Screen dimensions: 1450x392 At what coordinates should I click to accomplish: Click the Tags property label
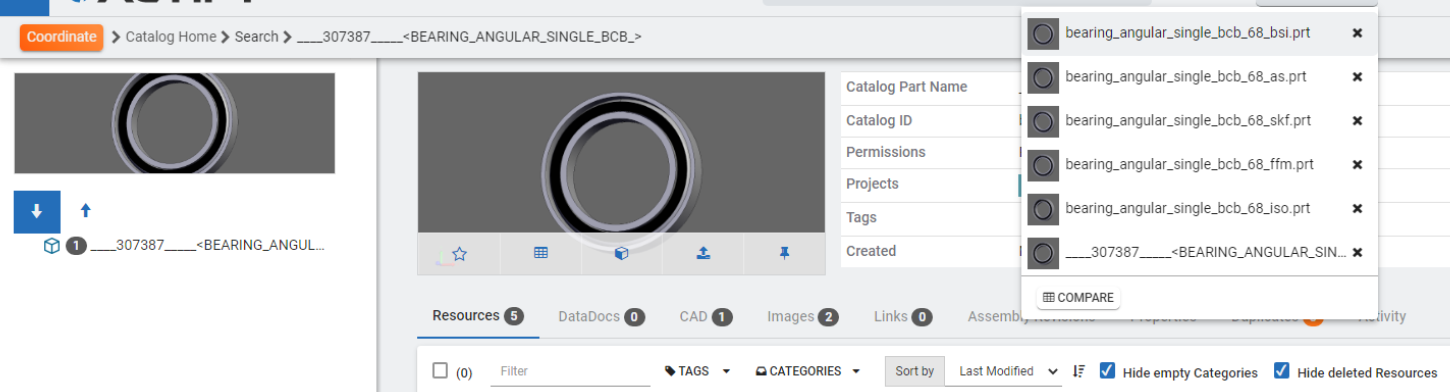point(861,217)
